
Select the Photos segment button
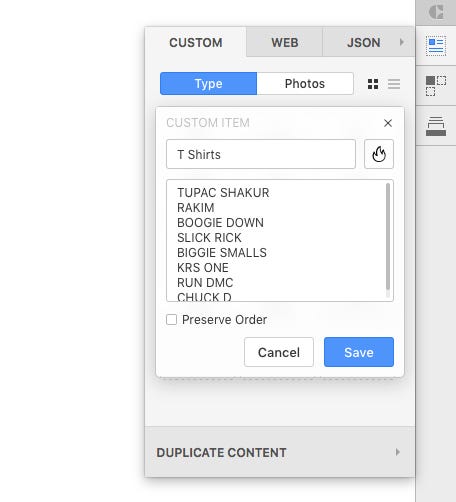(305, 83)
